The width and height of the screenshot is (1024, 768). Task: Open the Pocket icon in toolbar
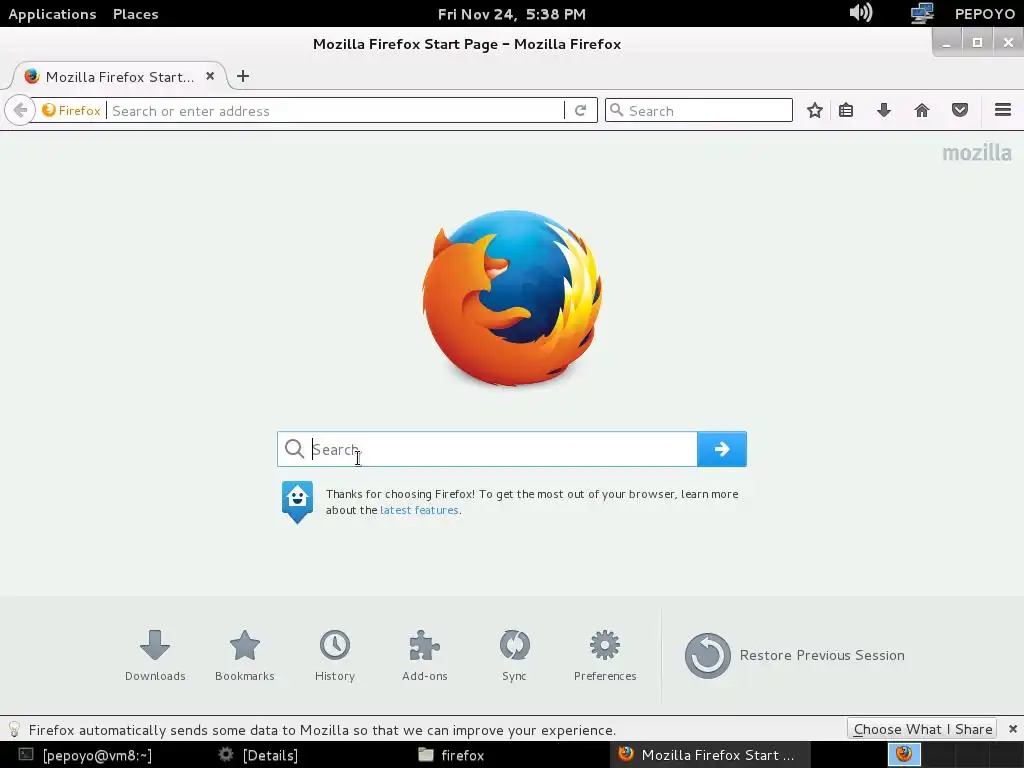(x=959, y=110)
